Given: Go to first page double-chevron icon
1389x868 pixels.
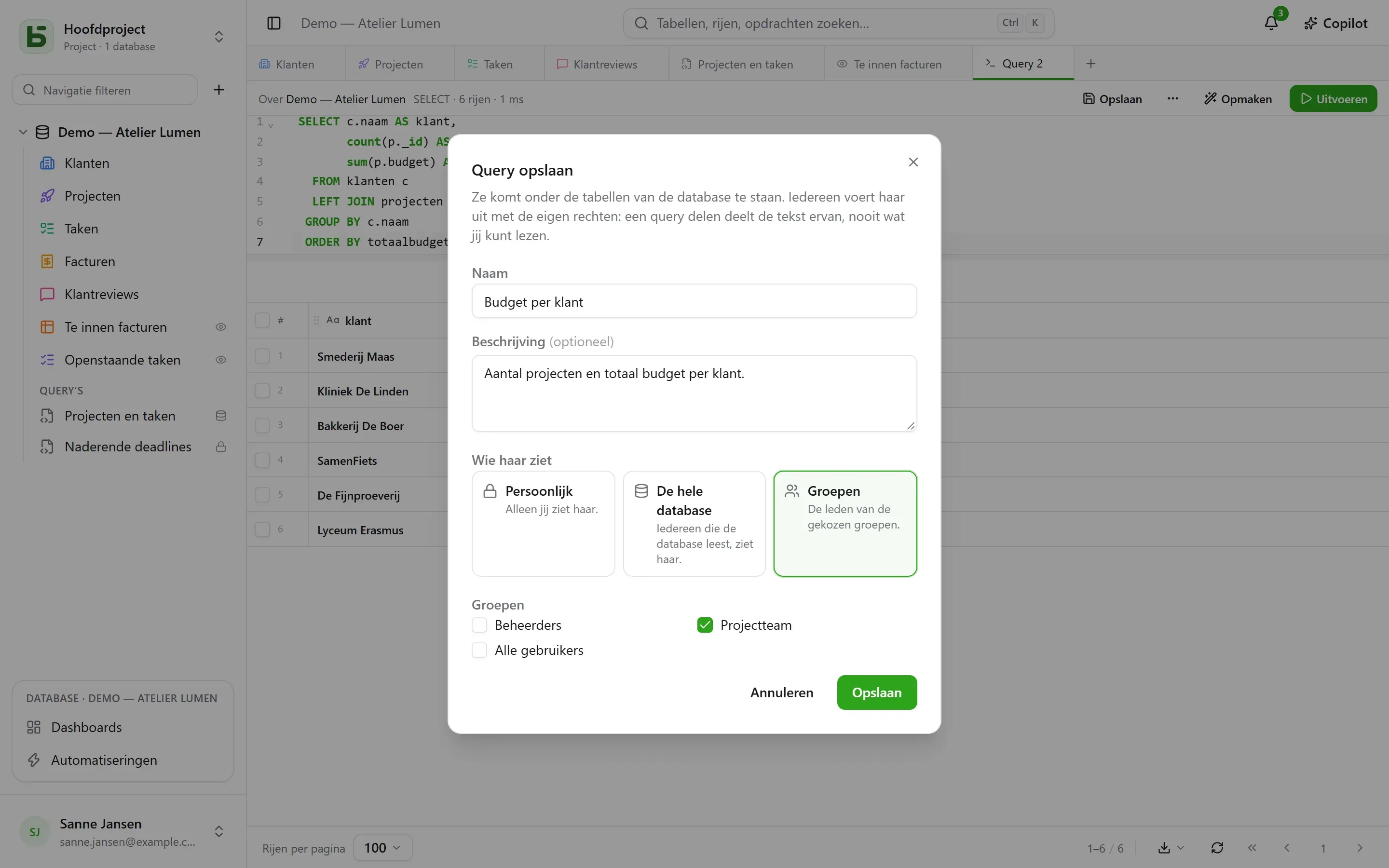Looking at the screenshot, I should tap(1252, 848).
